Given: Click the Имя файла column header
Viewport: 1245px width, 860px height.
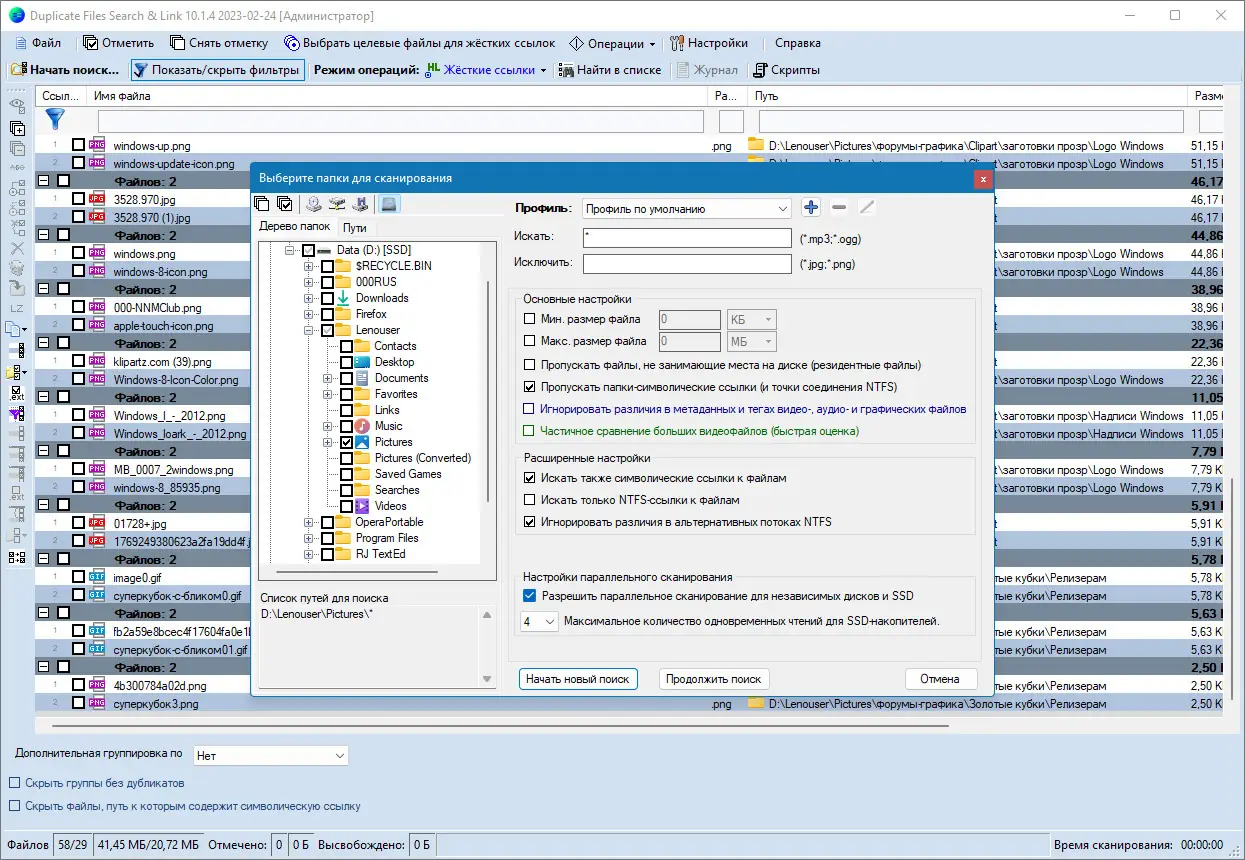Looking at the screenshot, I should [398, 96].
